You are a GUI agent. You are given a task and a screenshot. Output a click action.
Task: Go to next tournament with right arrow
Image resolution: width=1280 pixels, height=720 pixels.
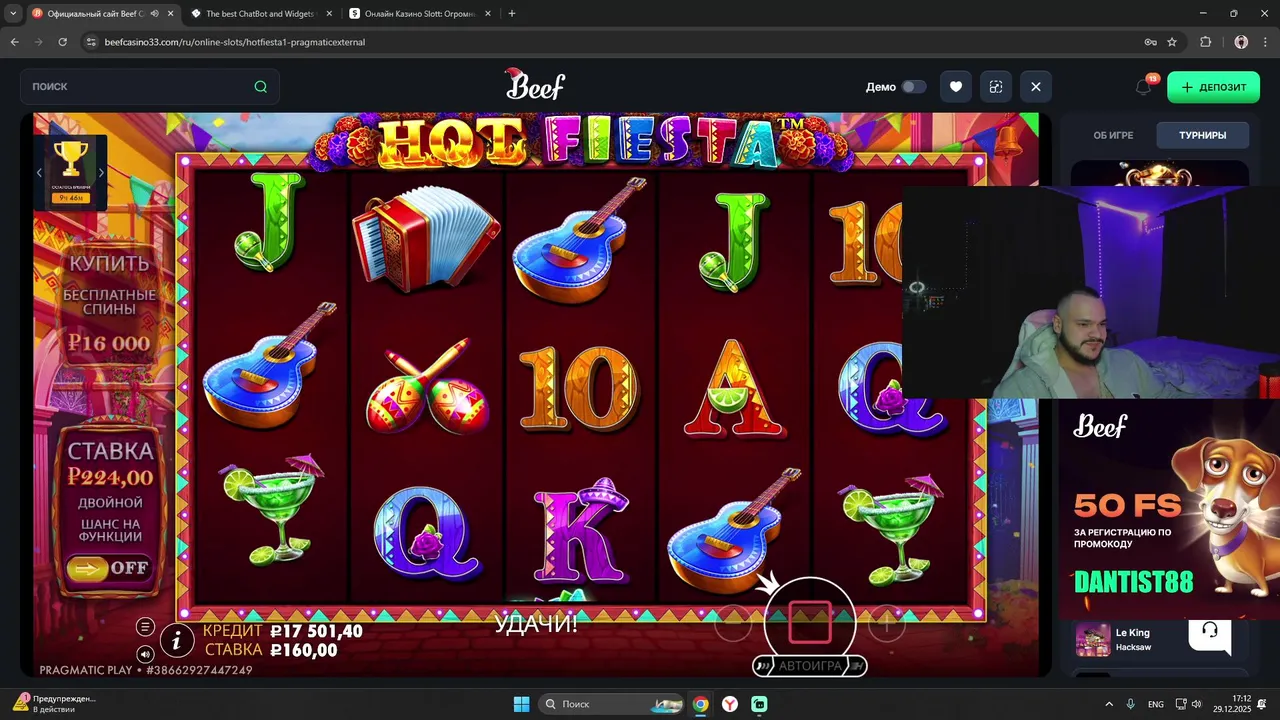[x=101, y=172]
